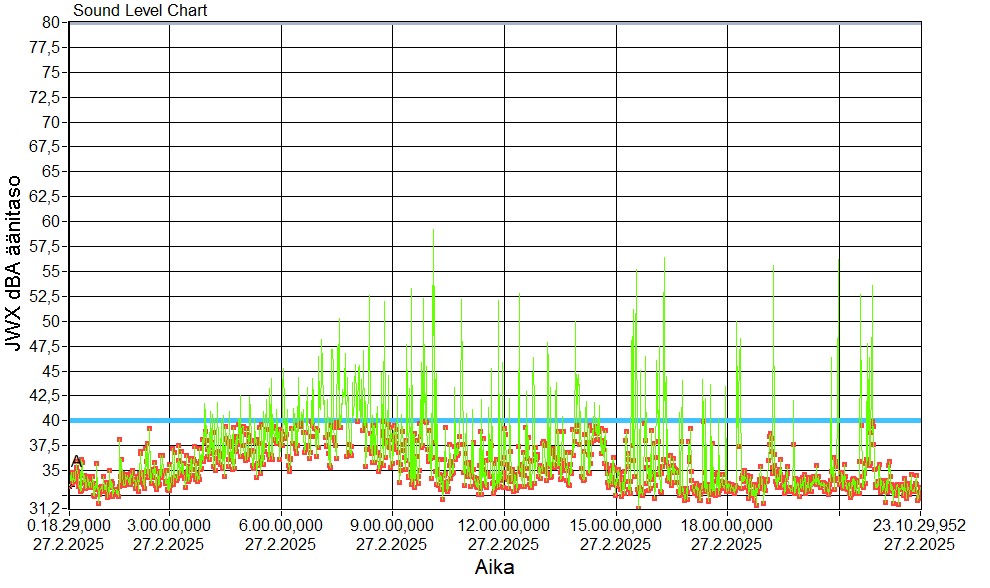Pick the 18.00.00,000 time label
This screenshot has width=990, height=588.
pyautogui.click(x=726, y=525)
